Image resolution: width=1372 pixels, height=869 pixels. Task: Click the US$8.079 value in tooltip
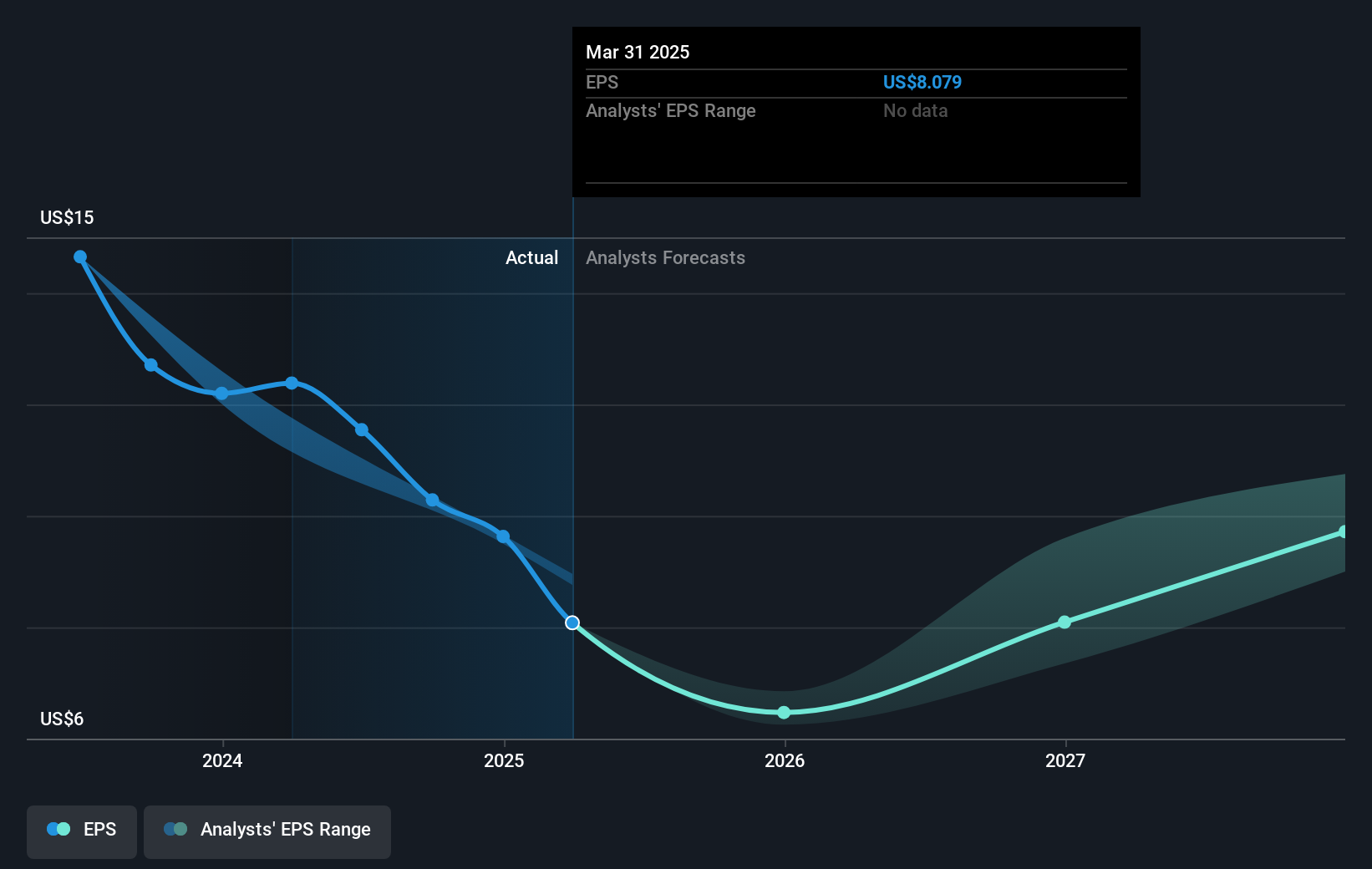click(922, 82)
